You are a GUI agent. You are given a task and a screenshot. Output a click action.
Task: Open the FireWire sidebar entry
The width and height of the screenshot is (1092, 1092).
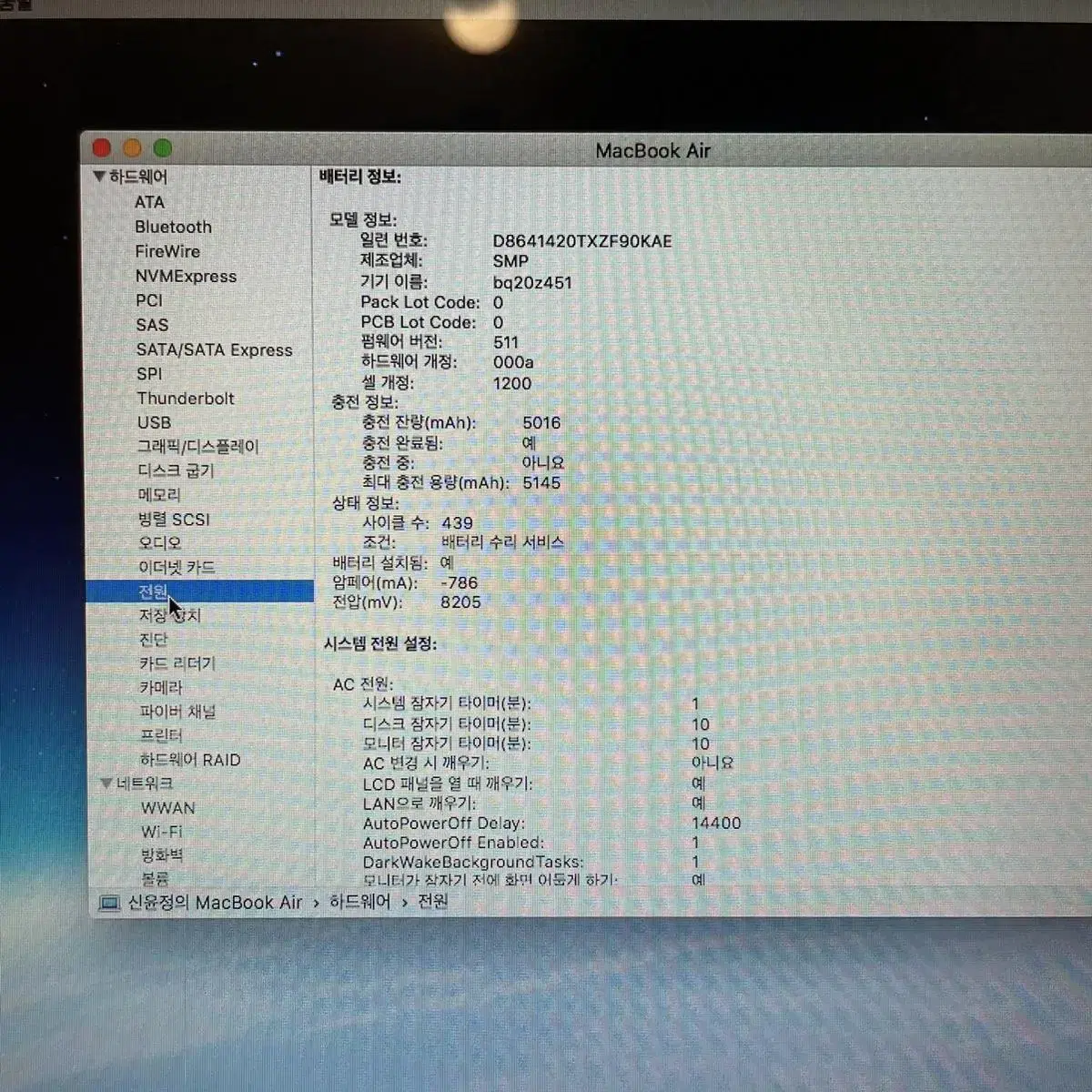(x=167, y=251)
